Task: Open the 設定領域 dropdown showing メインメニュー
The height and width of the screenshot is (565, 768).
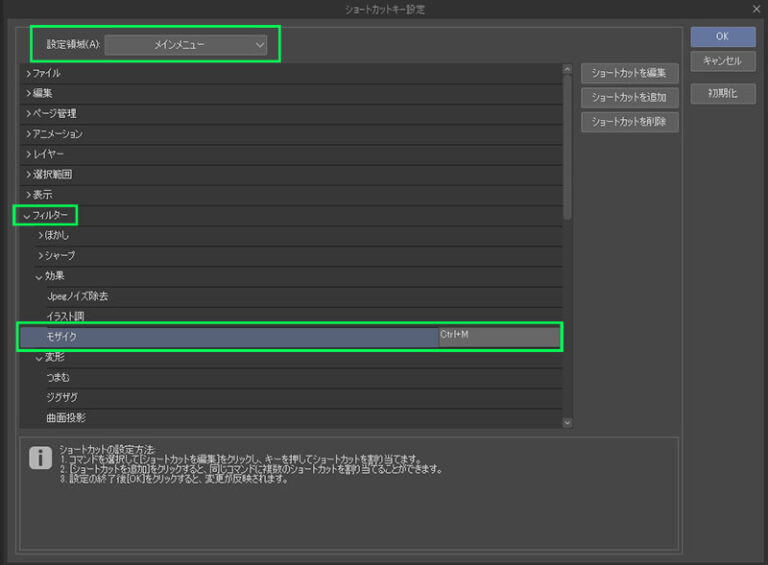Action: tap(186, 44)
